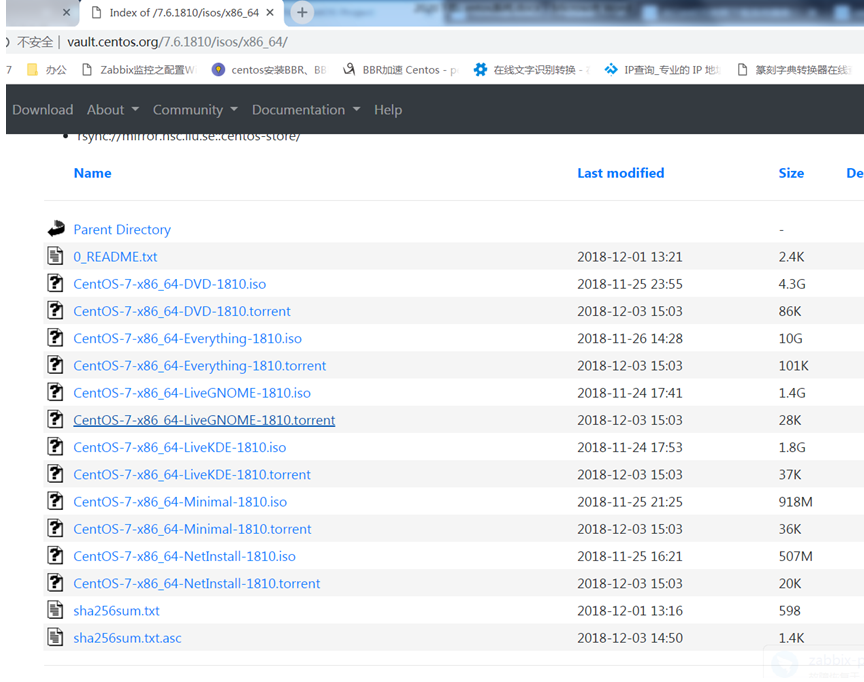This screenshot has height=682, width=864.
Task: Click the text-file icon beside sha256sum.txt
Action: coord(55,610)
